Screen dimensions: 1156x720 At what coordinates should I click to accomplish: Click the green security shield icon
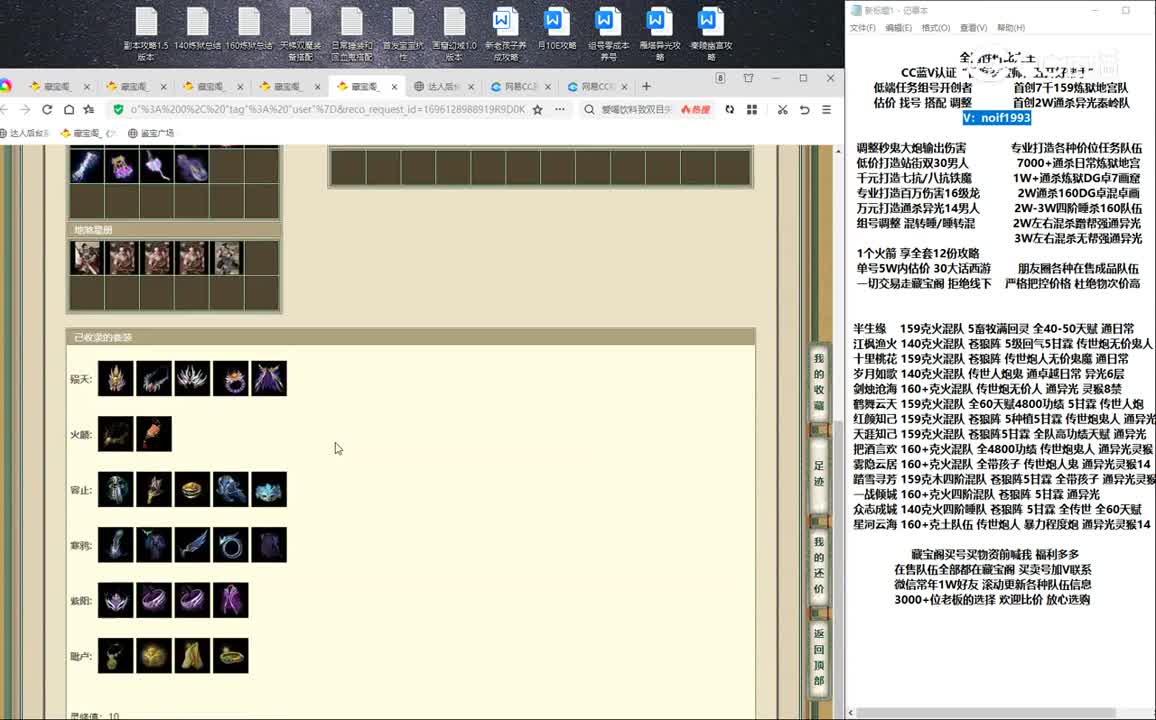click(118, 110)
